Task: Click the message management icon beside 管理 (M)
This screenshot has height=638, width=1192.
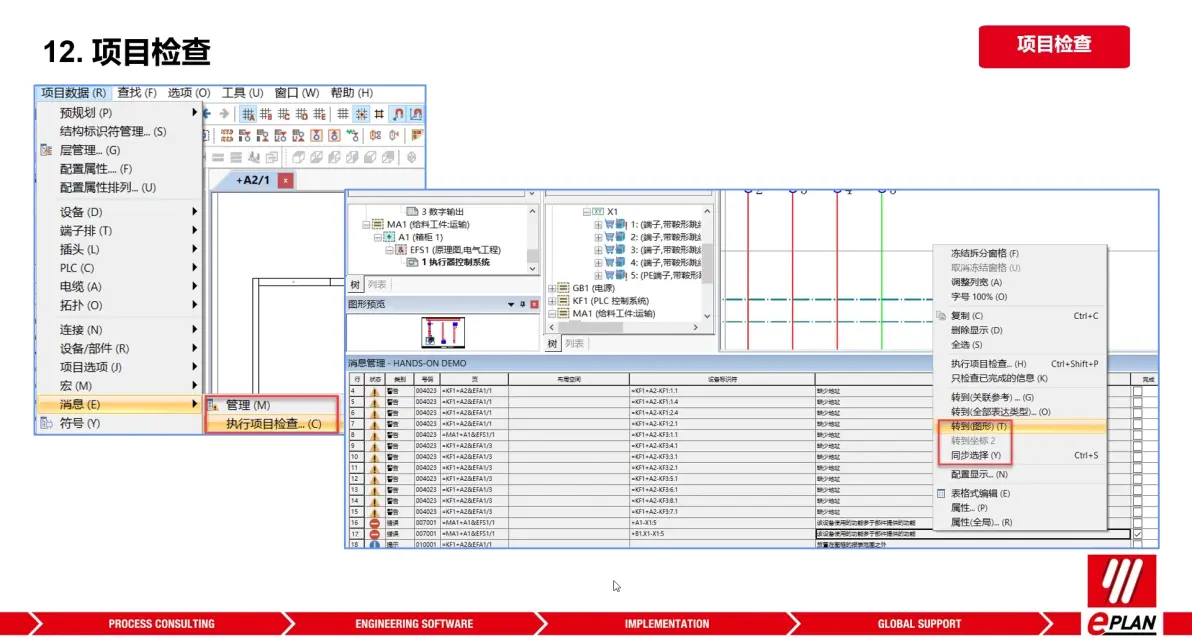Action: pos(213,405)
